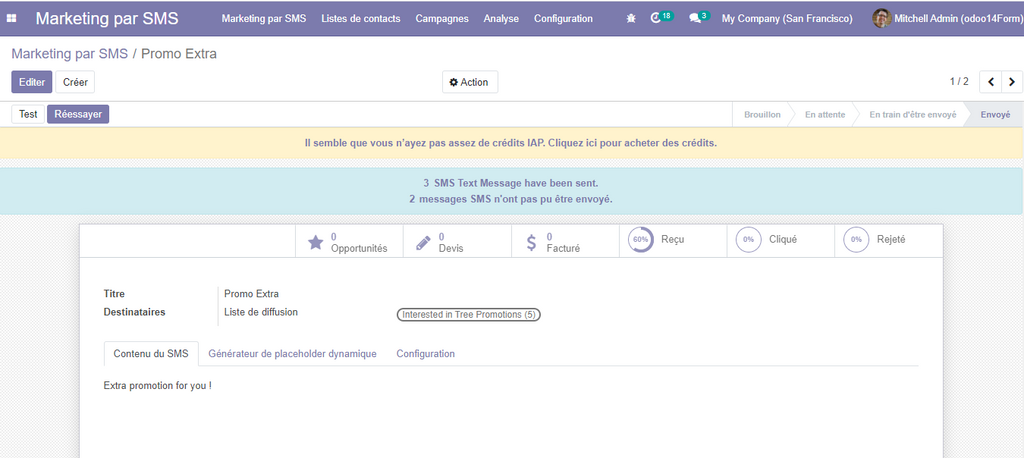Open the conversations chat bubble icon
The height and width of the screenshot is (458, 1024).
(695, 18)
